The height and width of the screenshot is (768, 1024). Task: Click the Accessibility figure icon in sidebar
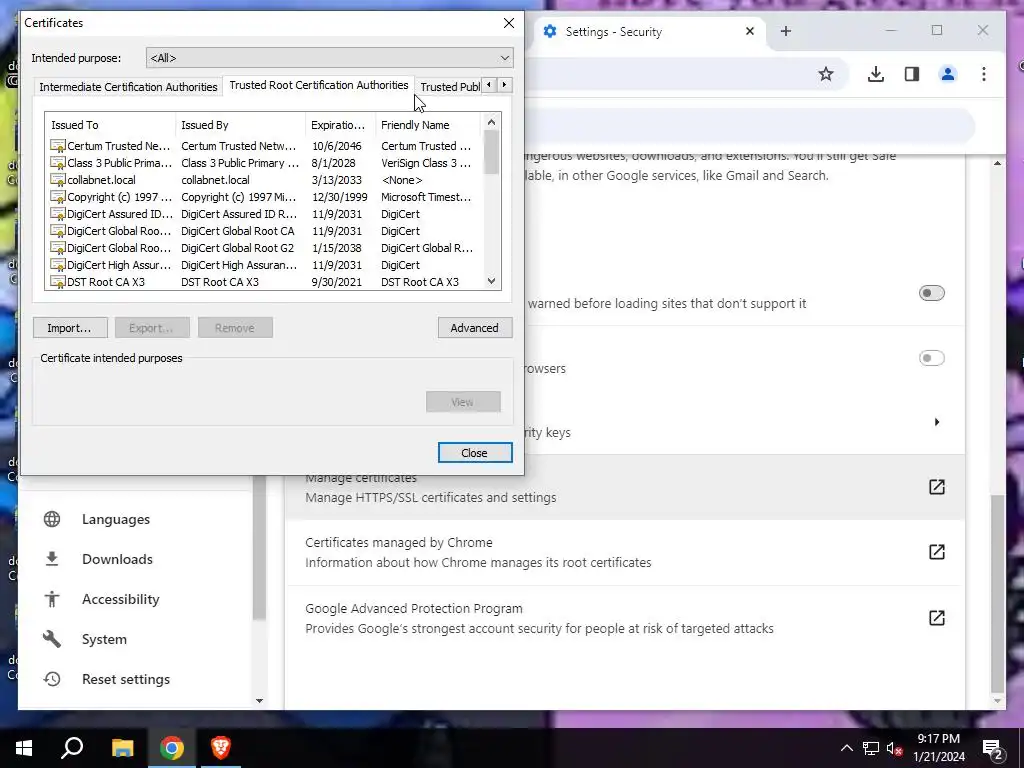pos(52,599)
